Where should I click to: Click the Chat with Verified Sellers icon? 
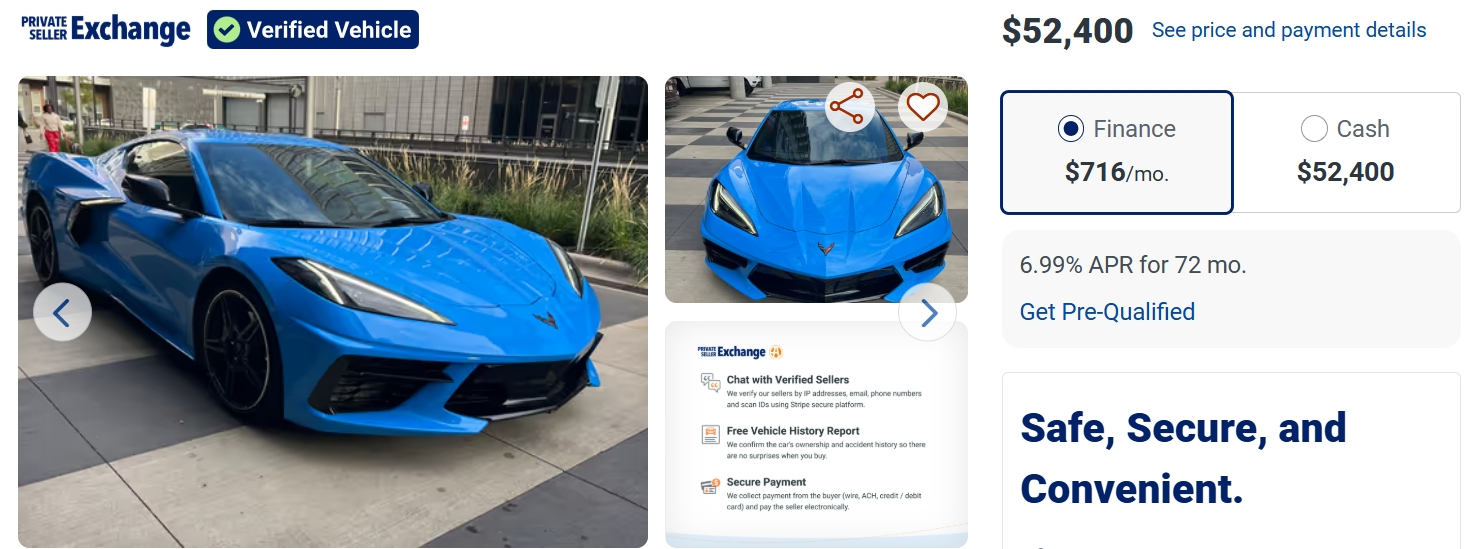[710, 382]
